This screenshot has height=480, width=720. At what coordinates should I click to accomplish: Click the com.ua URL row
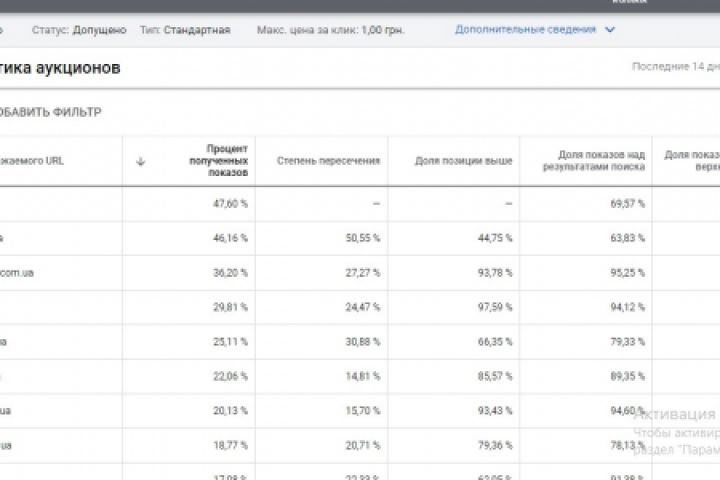pos(17,273)
